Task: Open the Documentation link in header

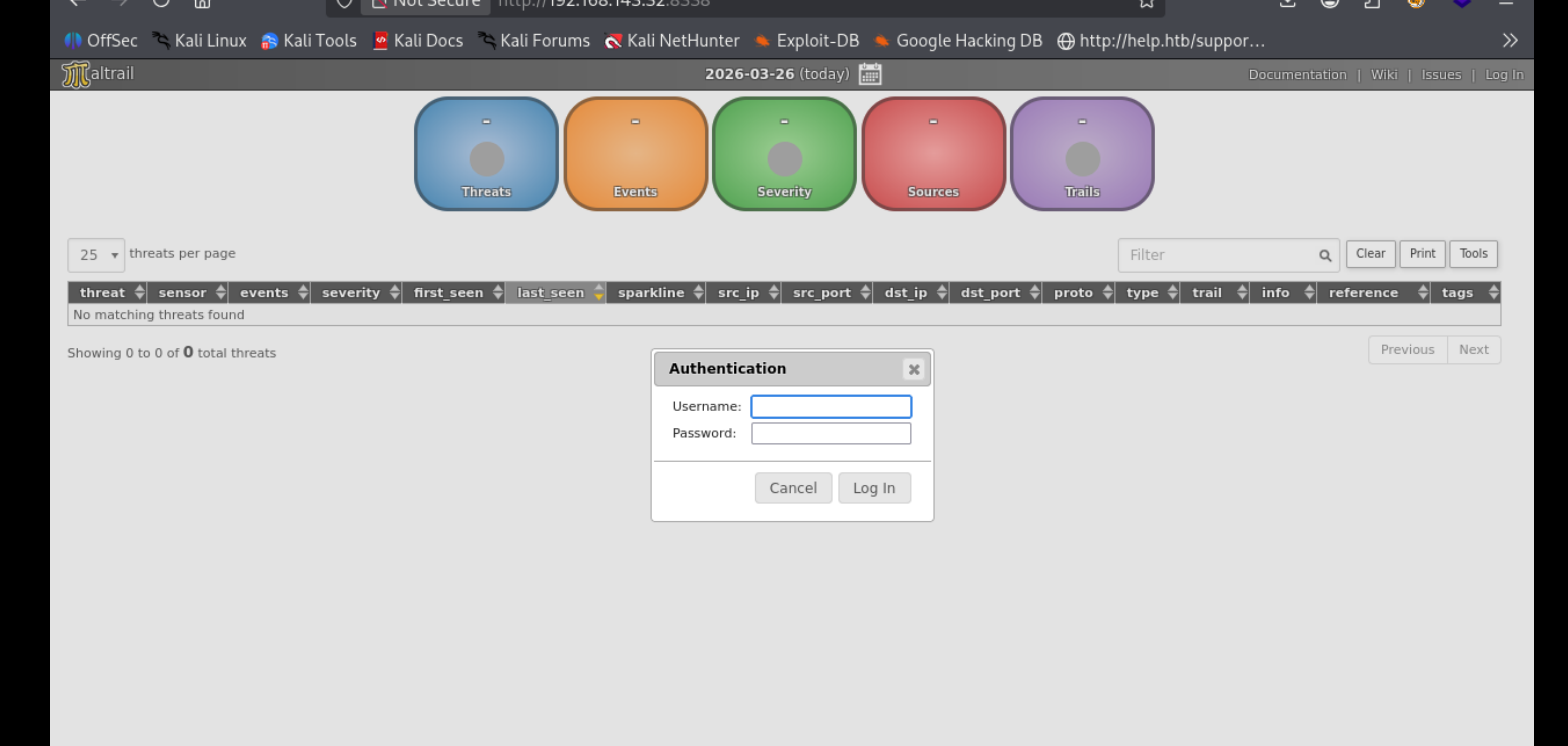Action: click(x=1297, y=75)
